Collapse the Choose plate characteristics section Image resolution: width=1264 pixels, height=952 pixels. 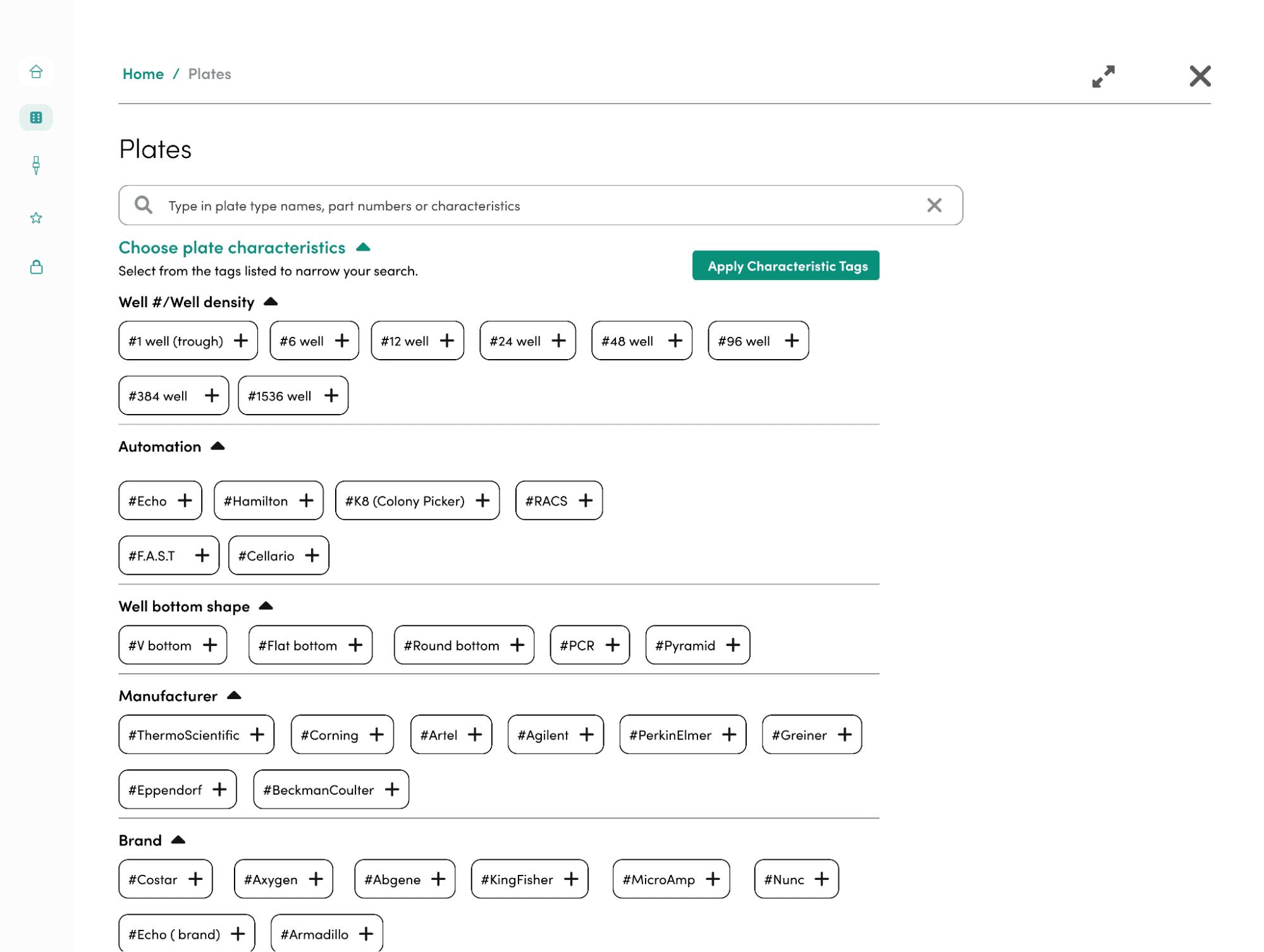(363, 247)
